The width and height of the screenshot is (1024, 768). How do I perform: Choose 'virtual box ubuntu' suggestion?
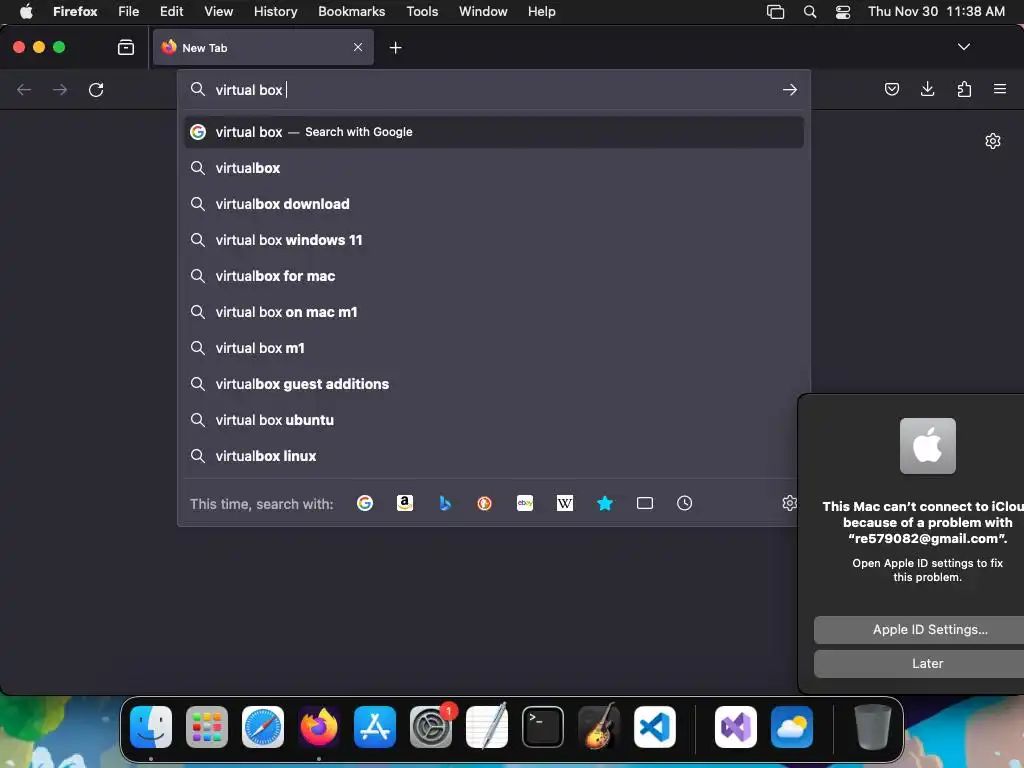[x=494, y=420]
